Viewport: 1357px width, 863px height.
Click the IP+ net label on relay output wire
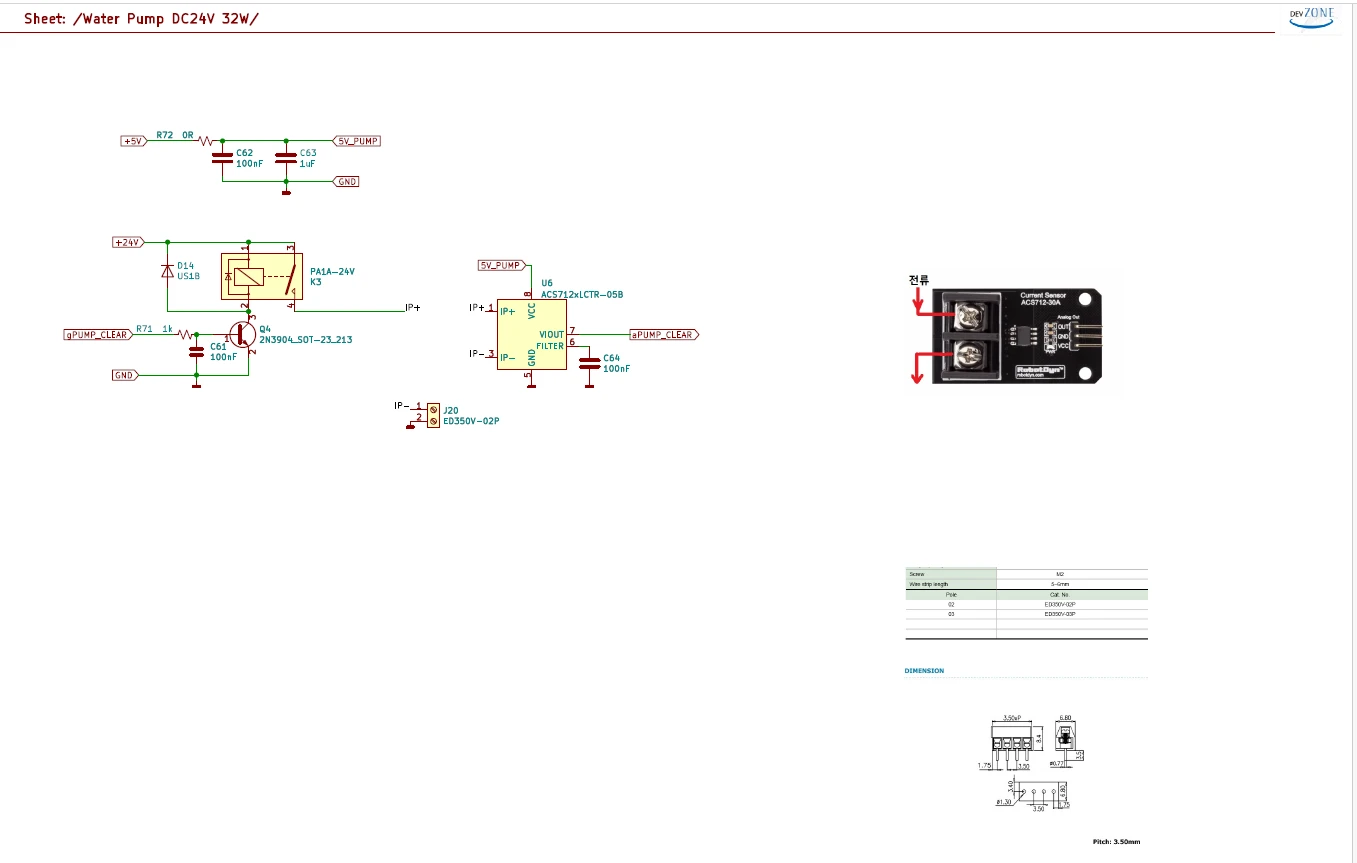click(x=412, y=308)
